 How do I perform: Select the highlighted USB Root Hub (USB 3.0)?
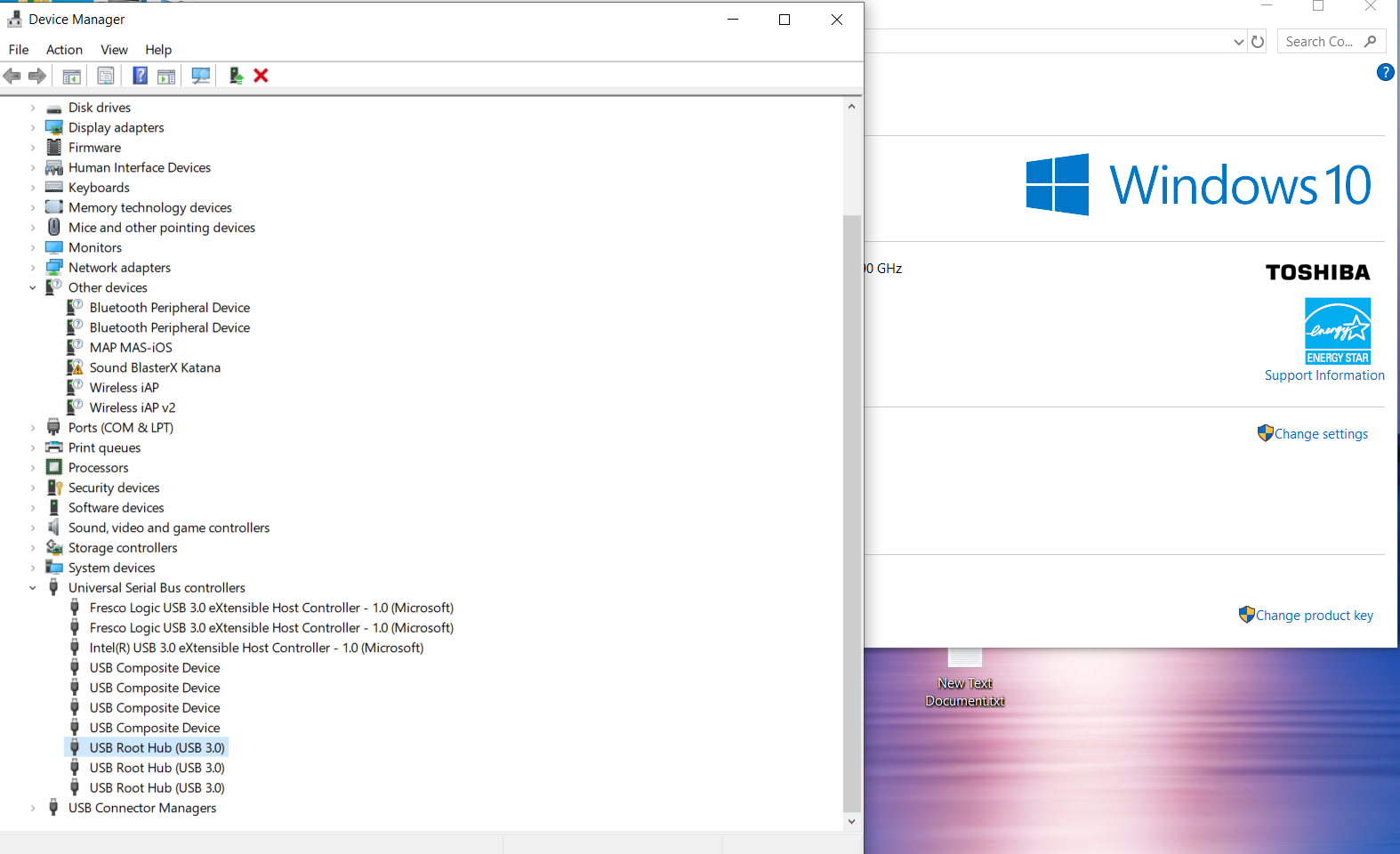click(x=157, y=748)
